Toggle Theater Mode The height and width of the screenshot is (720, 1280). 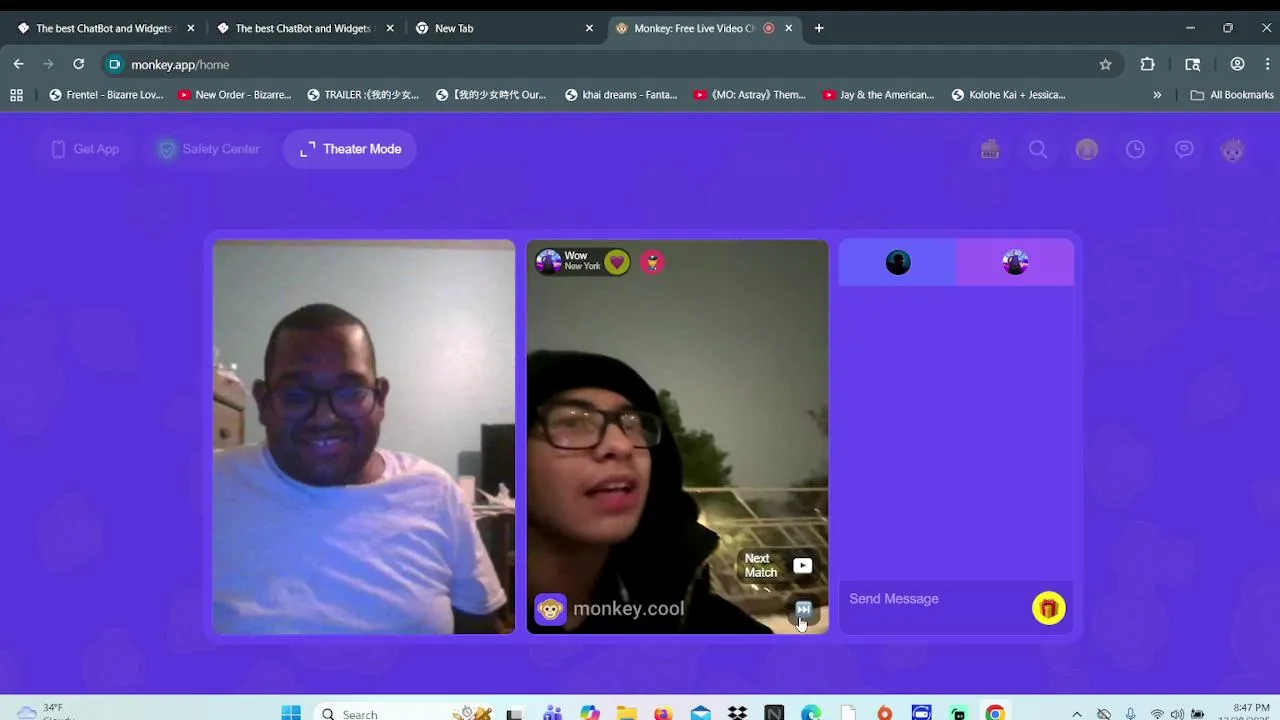click(x=350, y=149)
